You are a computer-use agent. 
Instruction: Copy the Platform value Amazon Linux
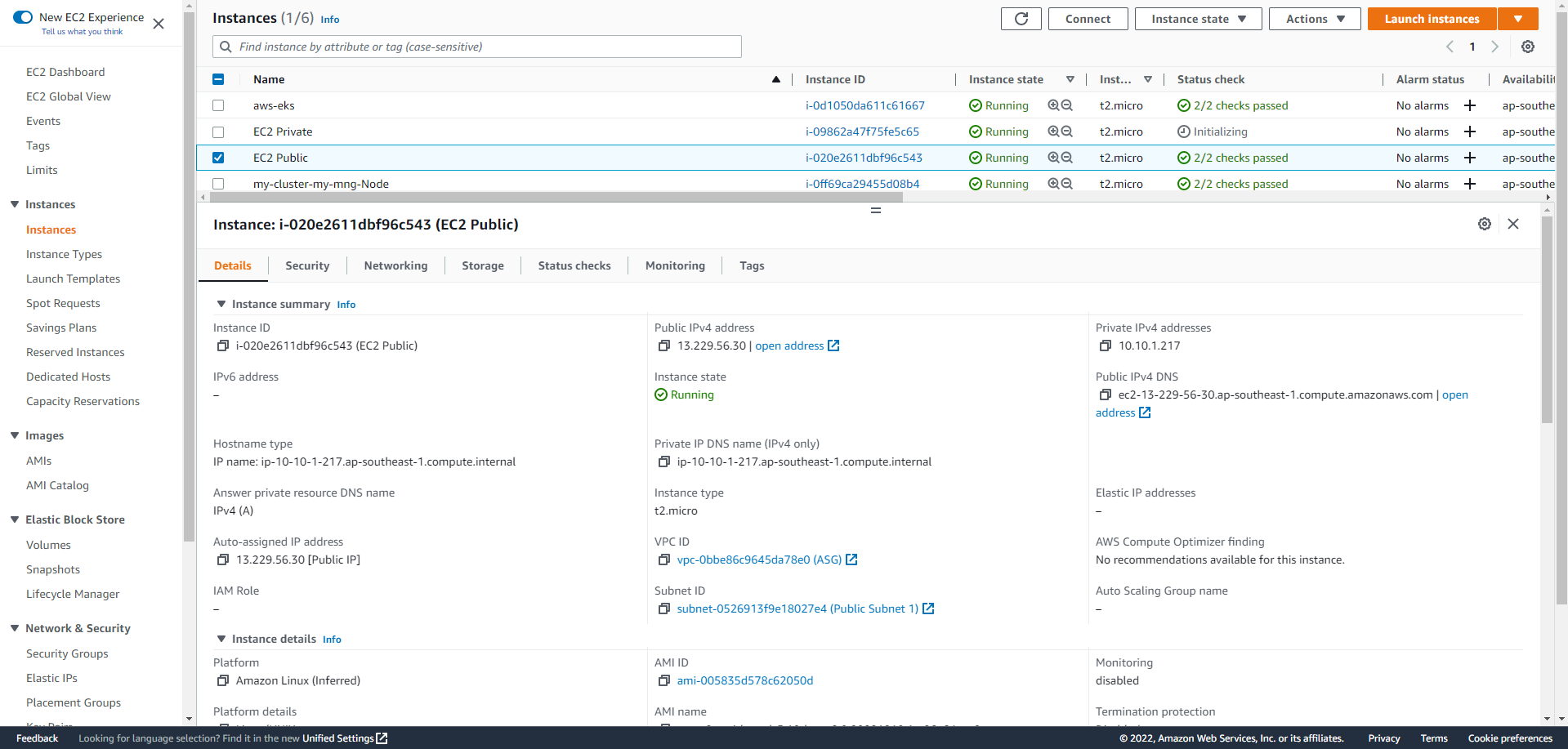[x=222, y=680]
